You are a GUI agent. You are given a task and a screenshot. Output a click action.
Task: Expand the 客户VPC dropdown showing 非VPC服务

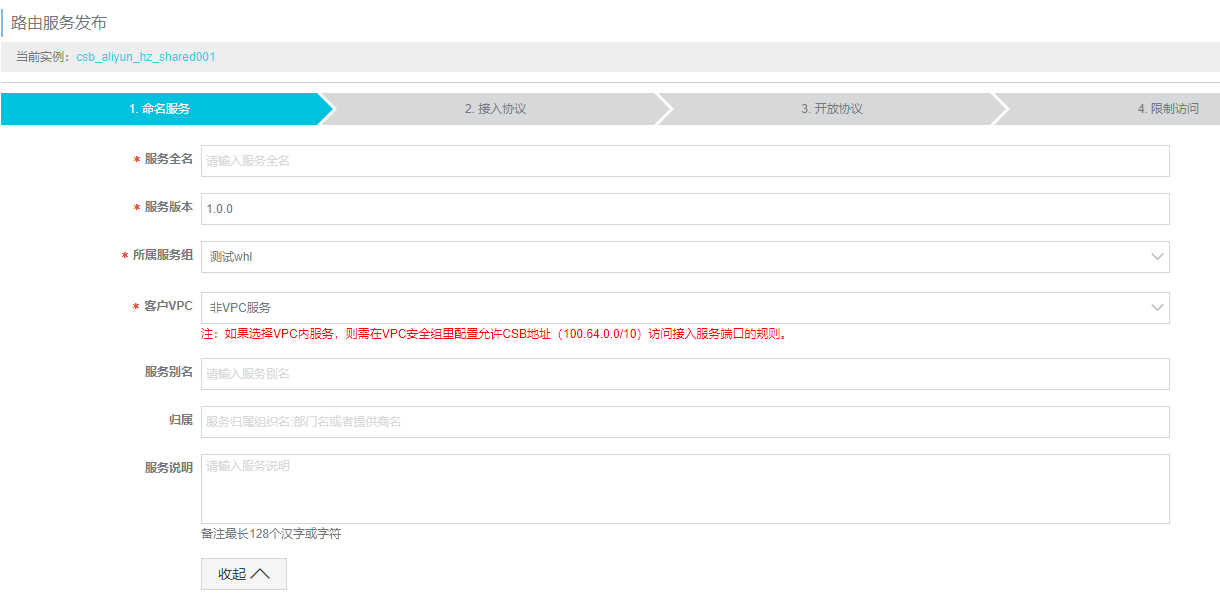click(684, 308)
